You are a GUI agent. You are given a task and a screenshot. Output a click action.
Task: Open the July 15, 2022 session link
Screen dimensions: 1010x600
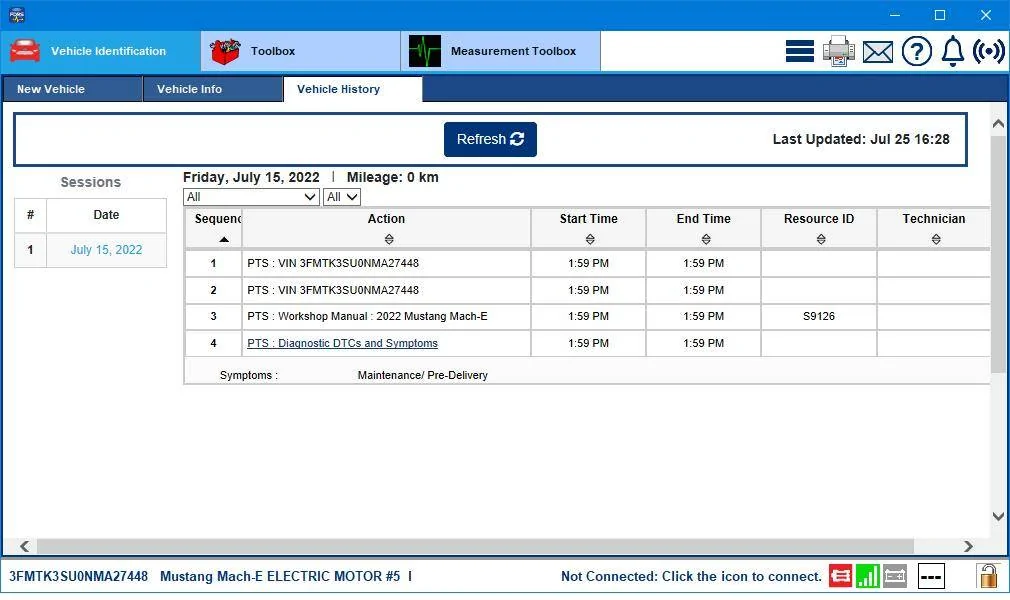tap(106, 249)
